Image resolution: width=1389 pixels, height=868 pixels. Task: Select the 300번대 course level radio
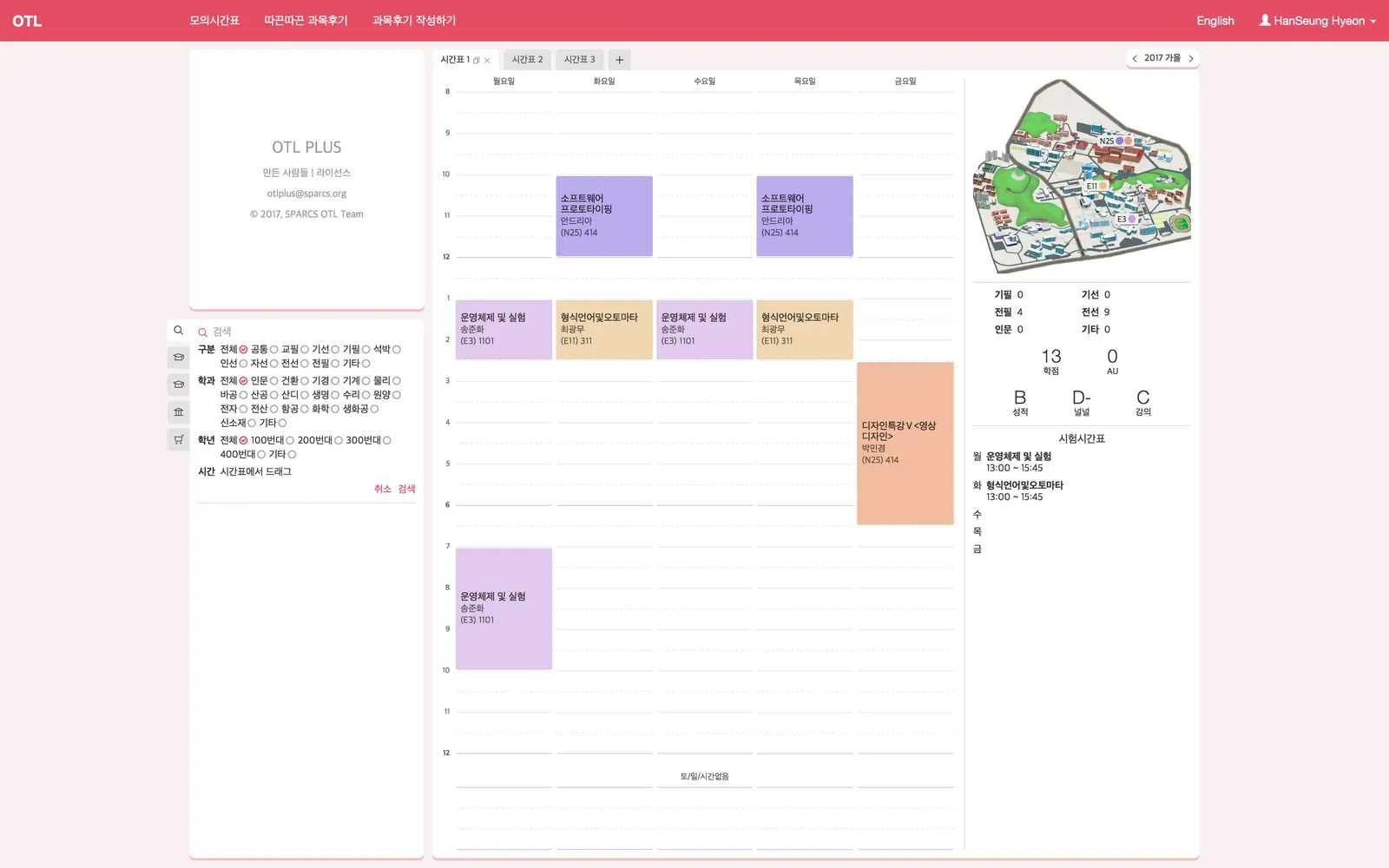coord(386,441)
